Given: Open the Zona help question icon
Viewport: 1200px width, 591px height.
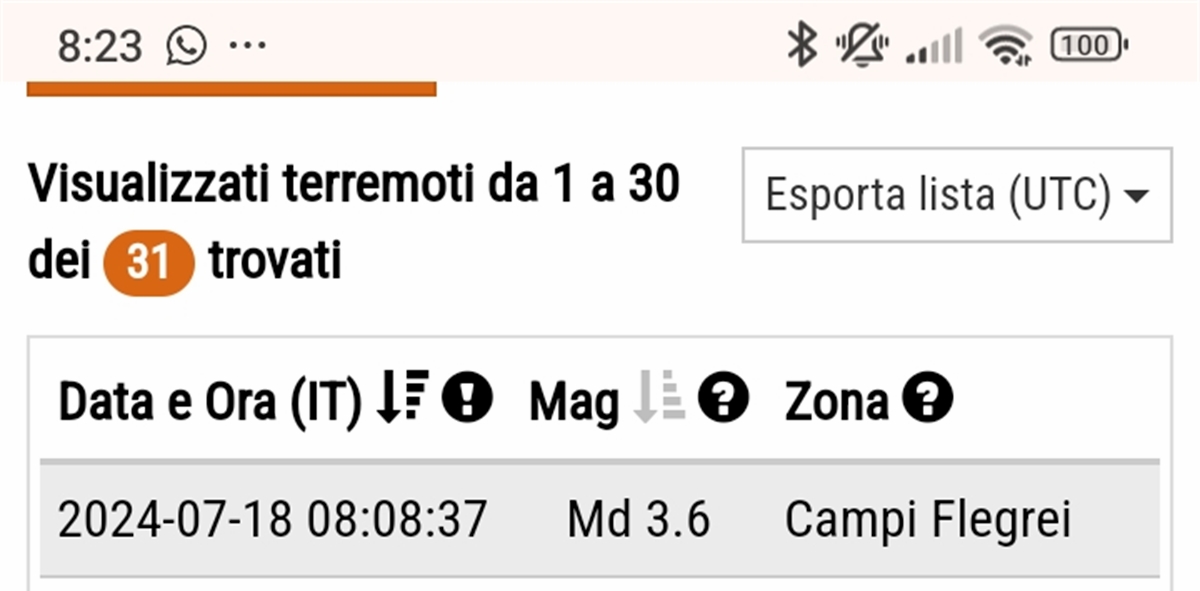Looking at the screenshot, I should pos(927,400).
